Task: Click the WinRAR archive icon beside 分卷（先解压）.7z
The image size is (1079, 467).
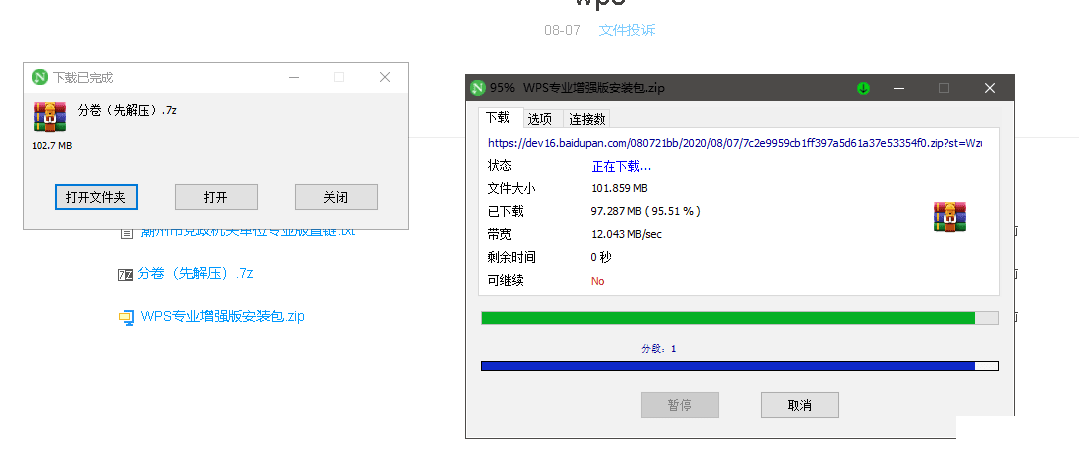Action: (x=50, y=116)
